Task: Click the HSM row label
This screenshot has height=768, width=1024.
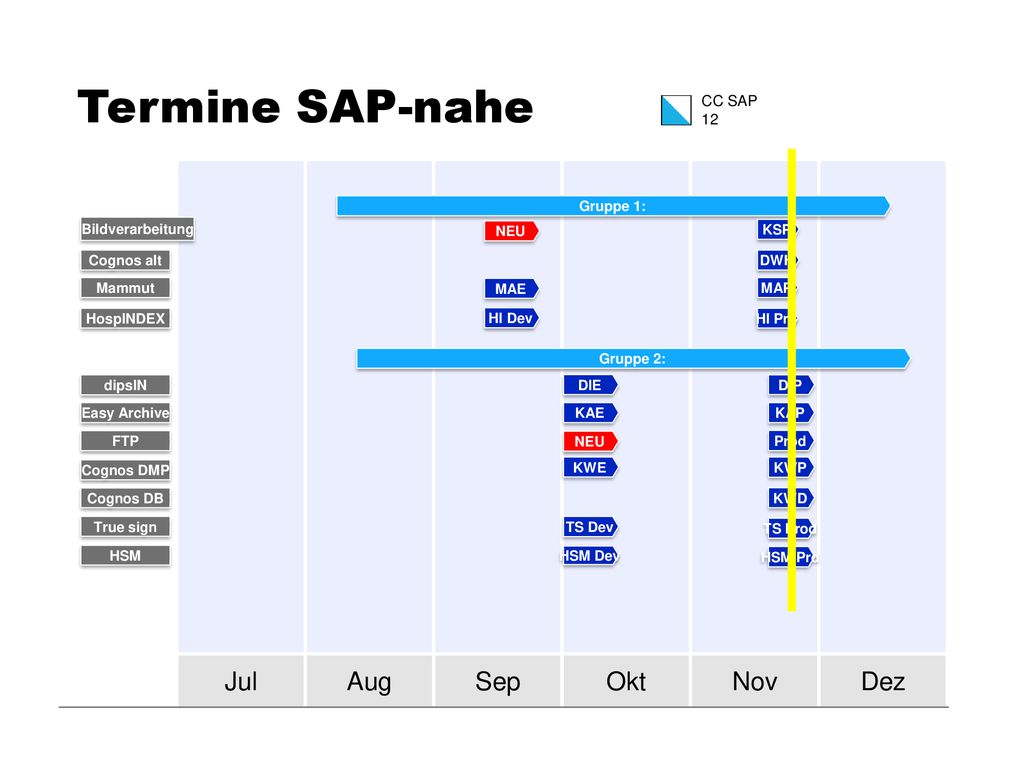Action: [x=125, y=556]
